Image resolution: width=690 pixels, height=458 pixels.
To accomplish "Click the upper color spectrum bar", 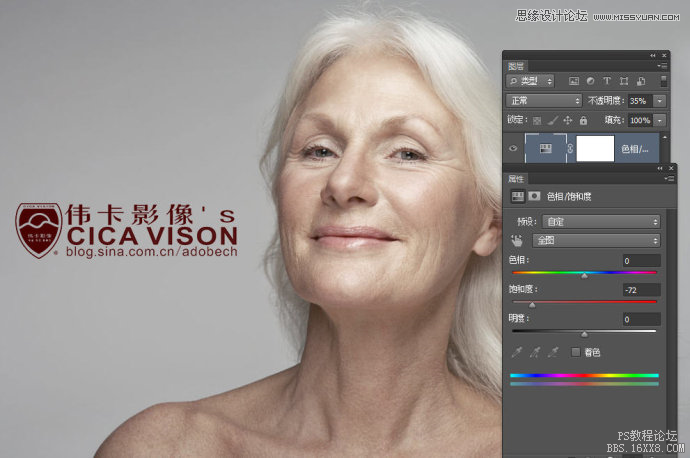I will pyautogui.click(x=584, y=375).
